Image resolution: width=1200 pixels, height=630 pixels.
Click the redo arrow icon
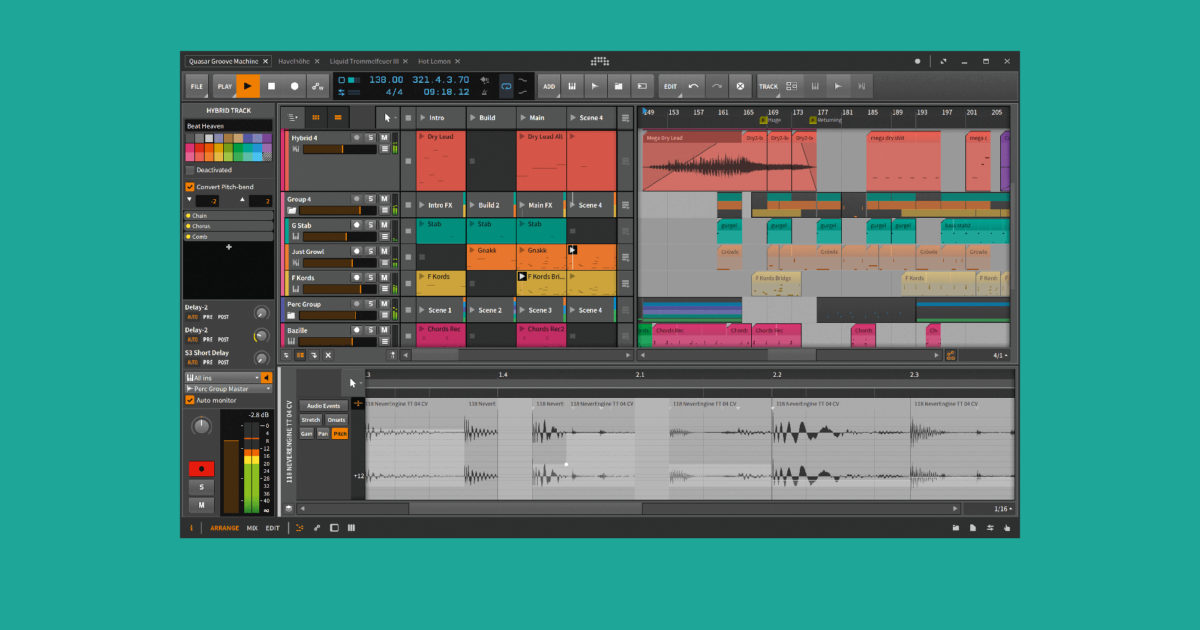tap(717, 86)
